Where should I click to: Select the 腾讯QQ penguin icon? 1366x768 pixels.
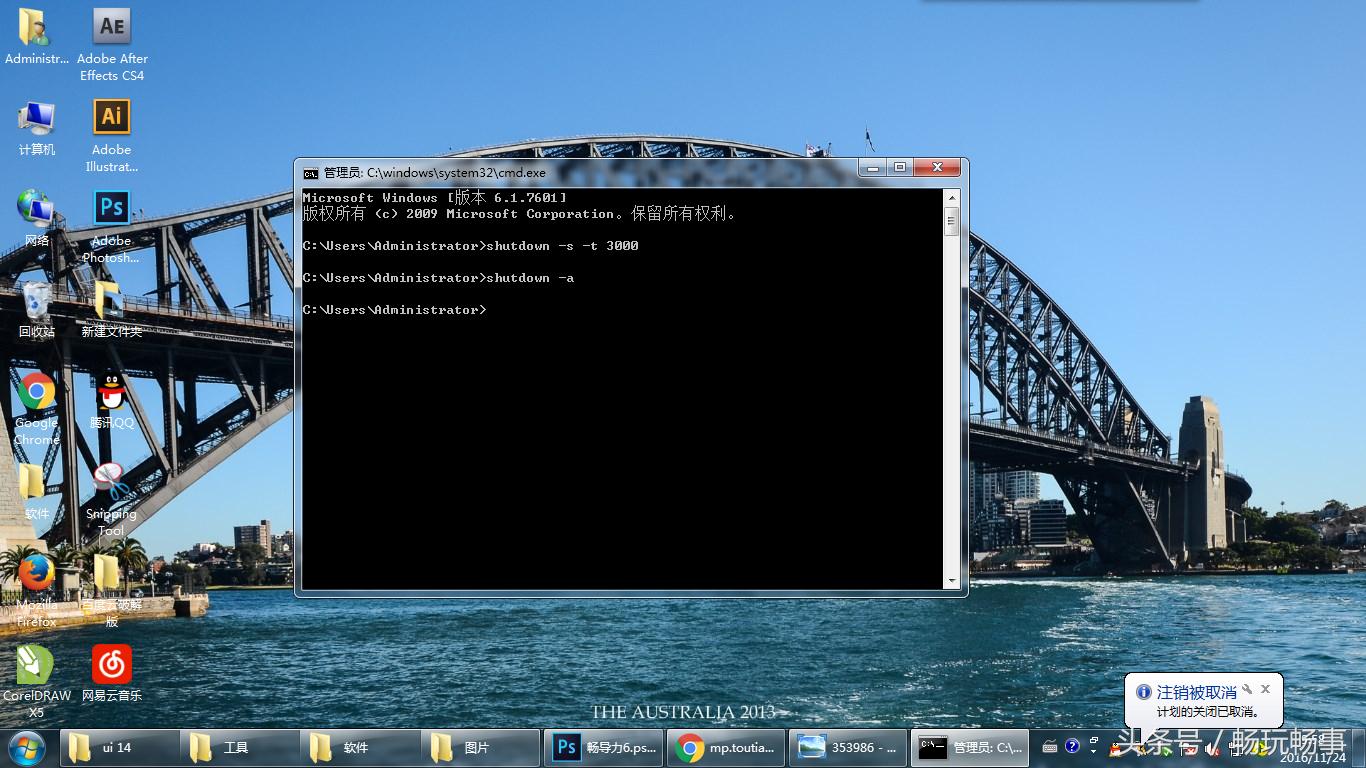[x=111, y=392]
